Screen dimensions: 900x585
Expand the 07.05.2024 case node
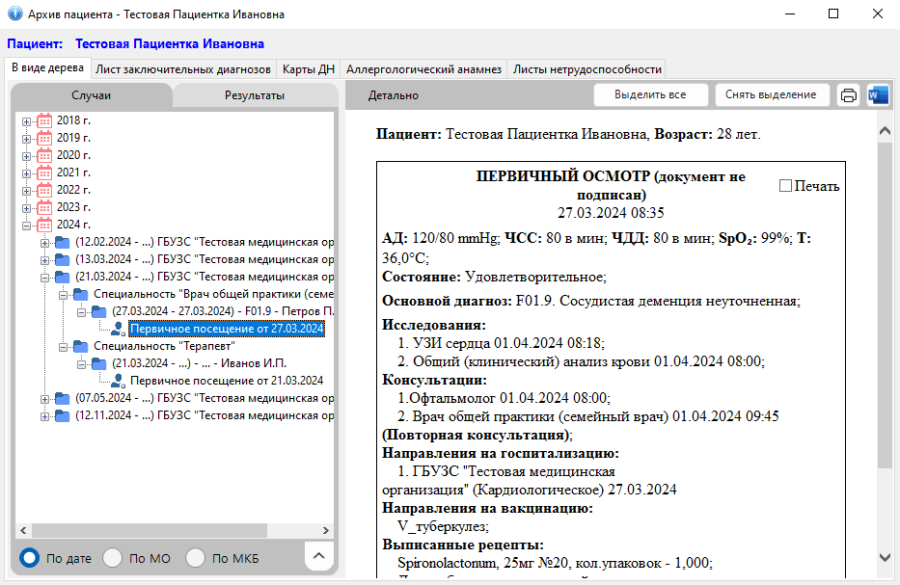click(x=45, y=398)
